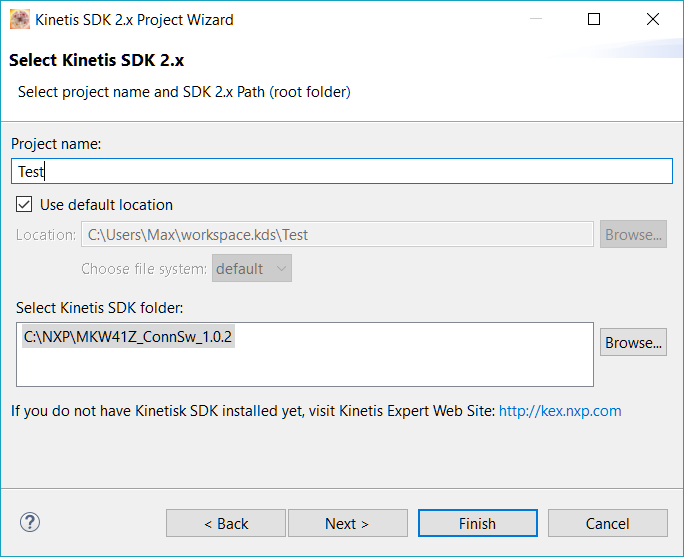Click the Location path field
This screenshot has width=684, height=557.
338,235
